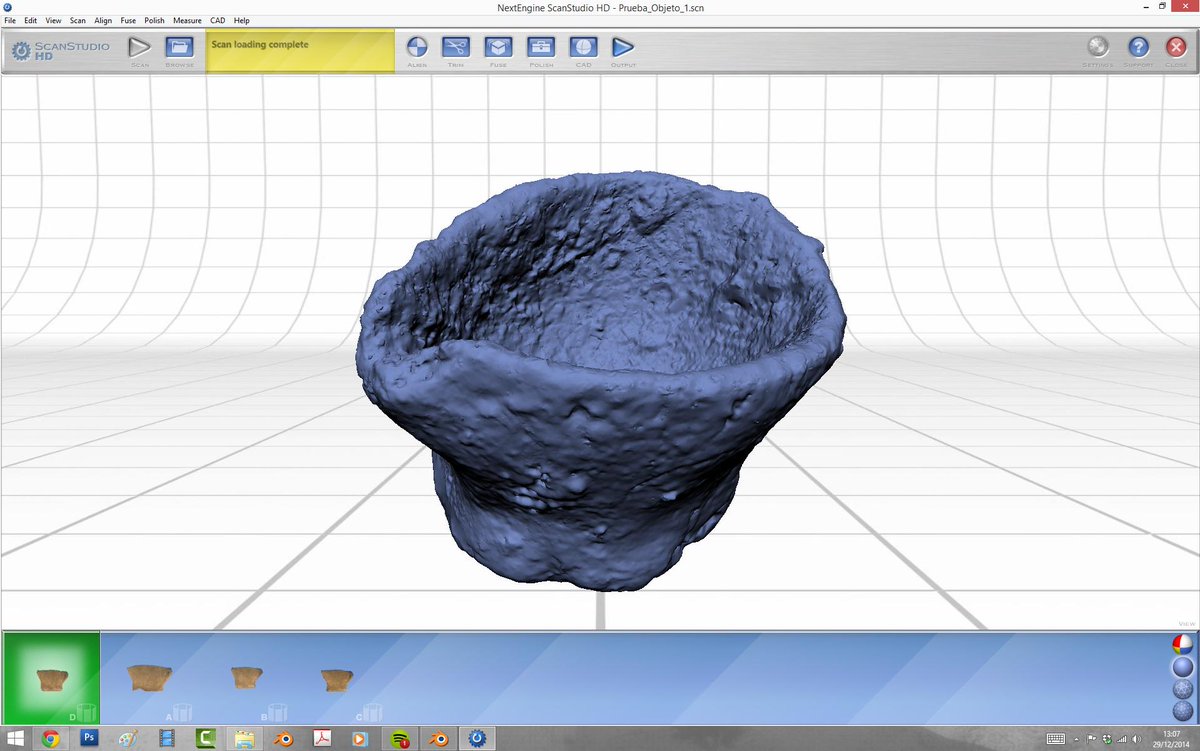Open the Align menu
Screen dimensions: 1200x751
[103, 20]
